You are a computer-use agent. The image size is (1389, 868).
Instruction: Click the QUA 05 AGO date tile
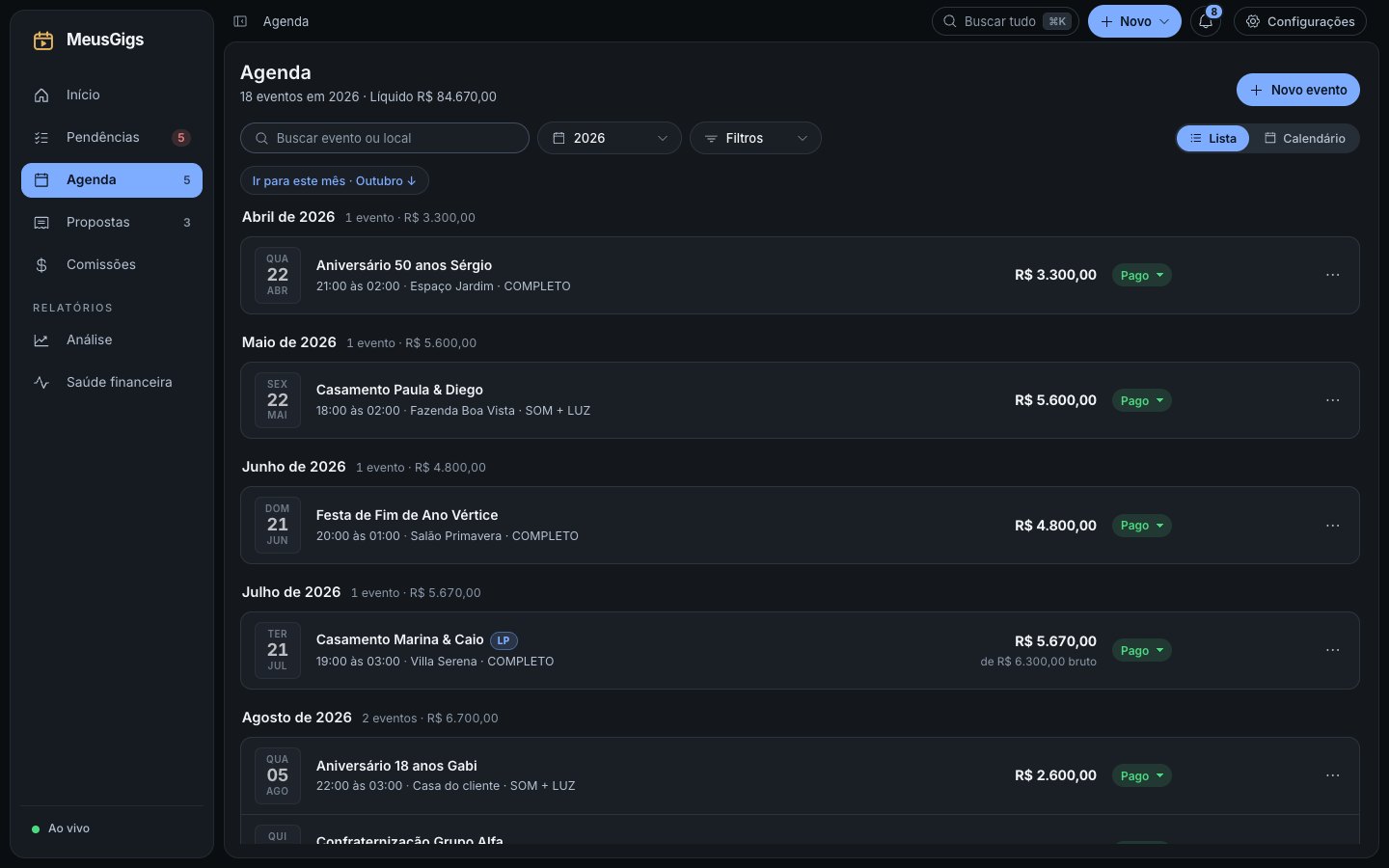[278, 775]
